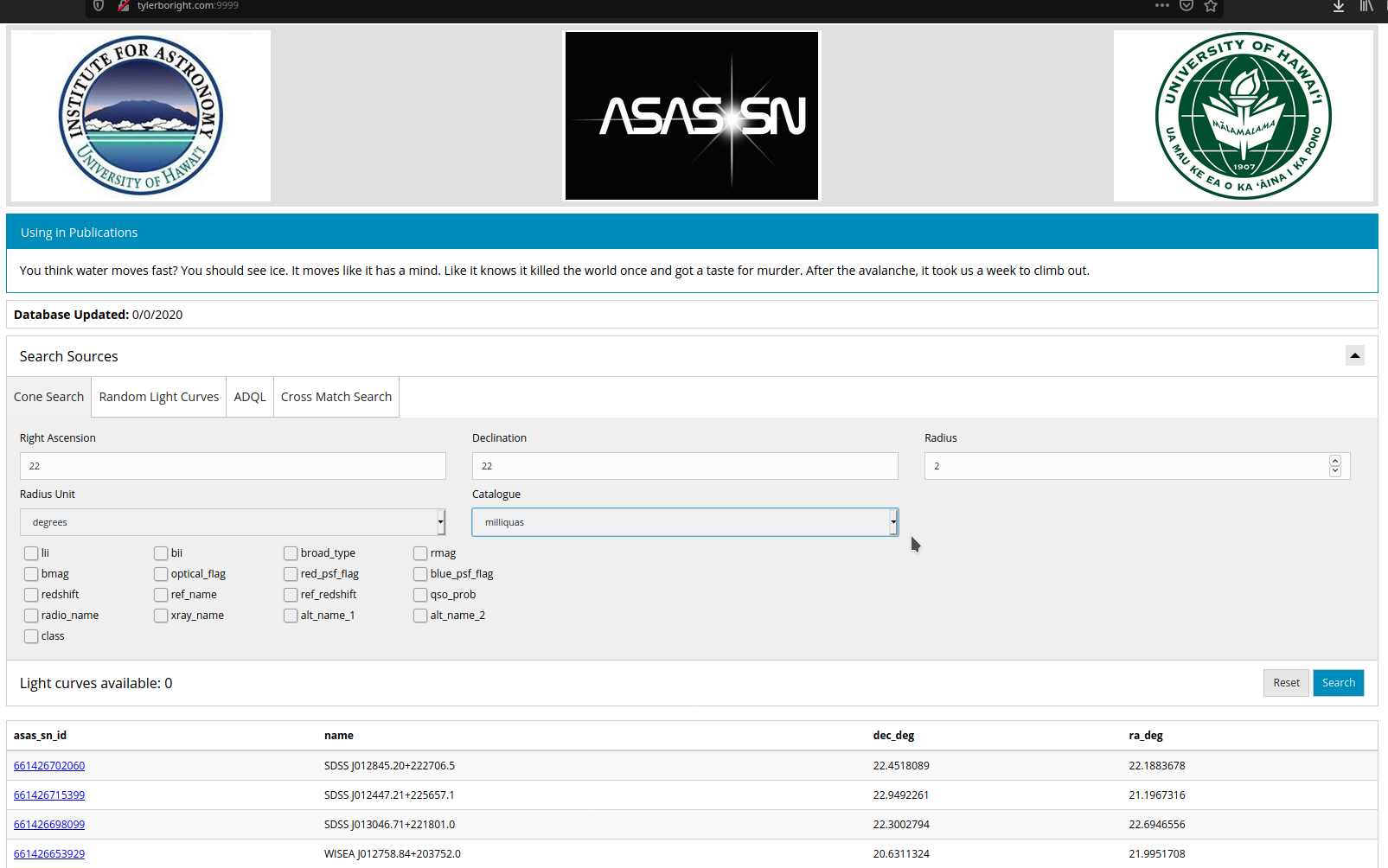1388x868 pixels.
Task: Increment Radius with the up stepper arrow
Action: click(x=1335, y=461)
